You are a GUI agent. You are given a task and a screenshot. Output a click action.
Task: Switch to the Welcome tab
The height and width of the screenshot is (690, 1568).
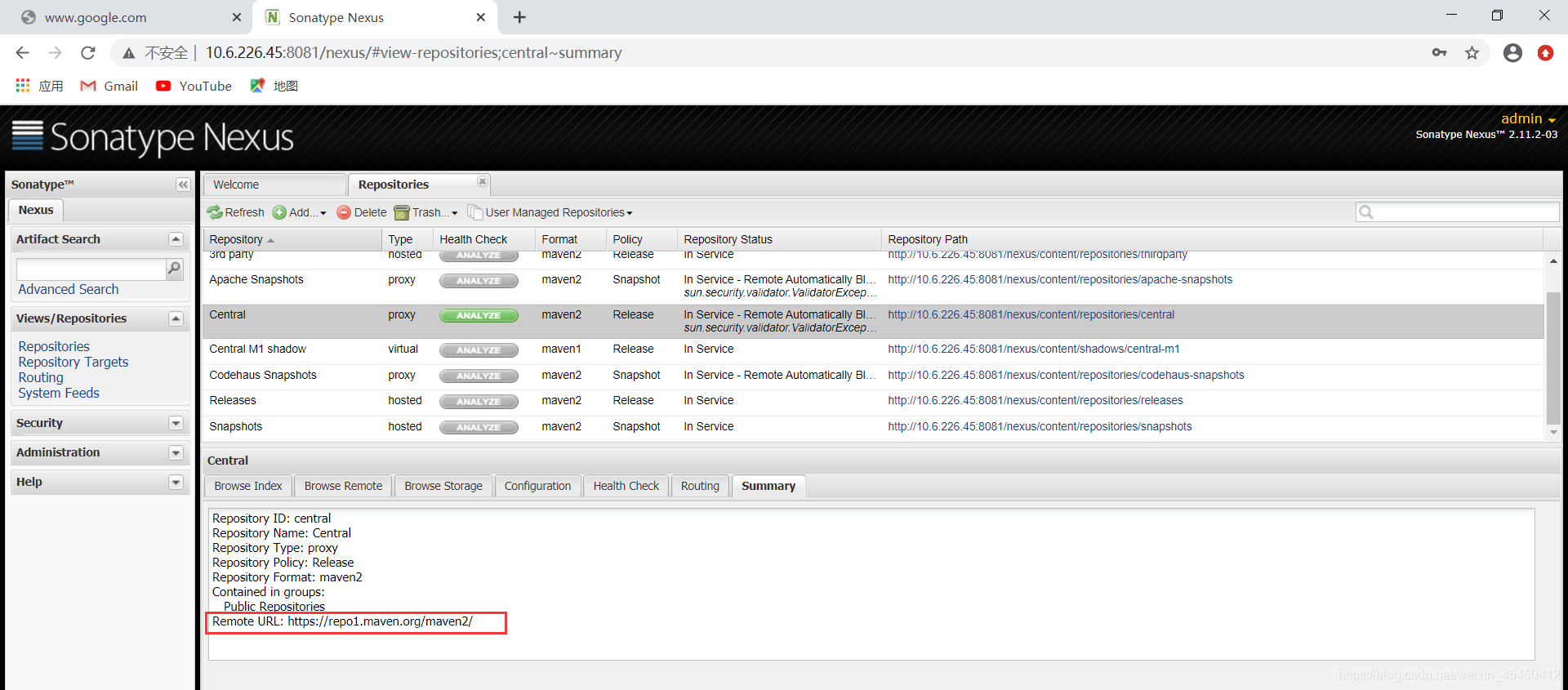click(x=274, y=185)
